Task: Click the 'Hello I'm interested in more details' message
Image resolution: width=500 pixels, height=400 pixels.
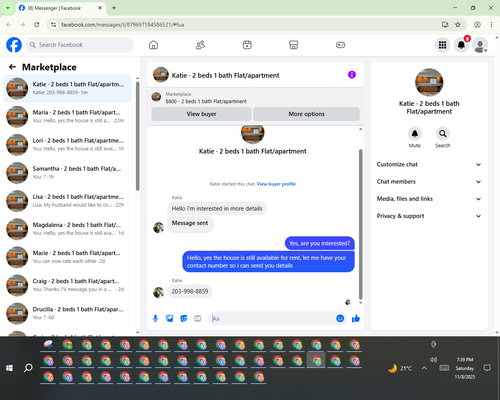Action: [x=217, y=209]
